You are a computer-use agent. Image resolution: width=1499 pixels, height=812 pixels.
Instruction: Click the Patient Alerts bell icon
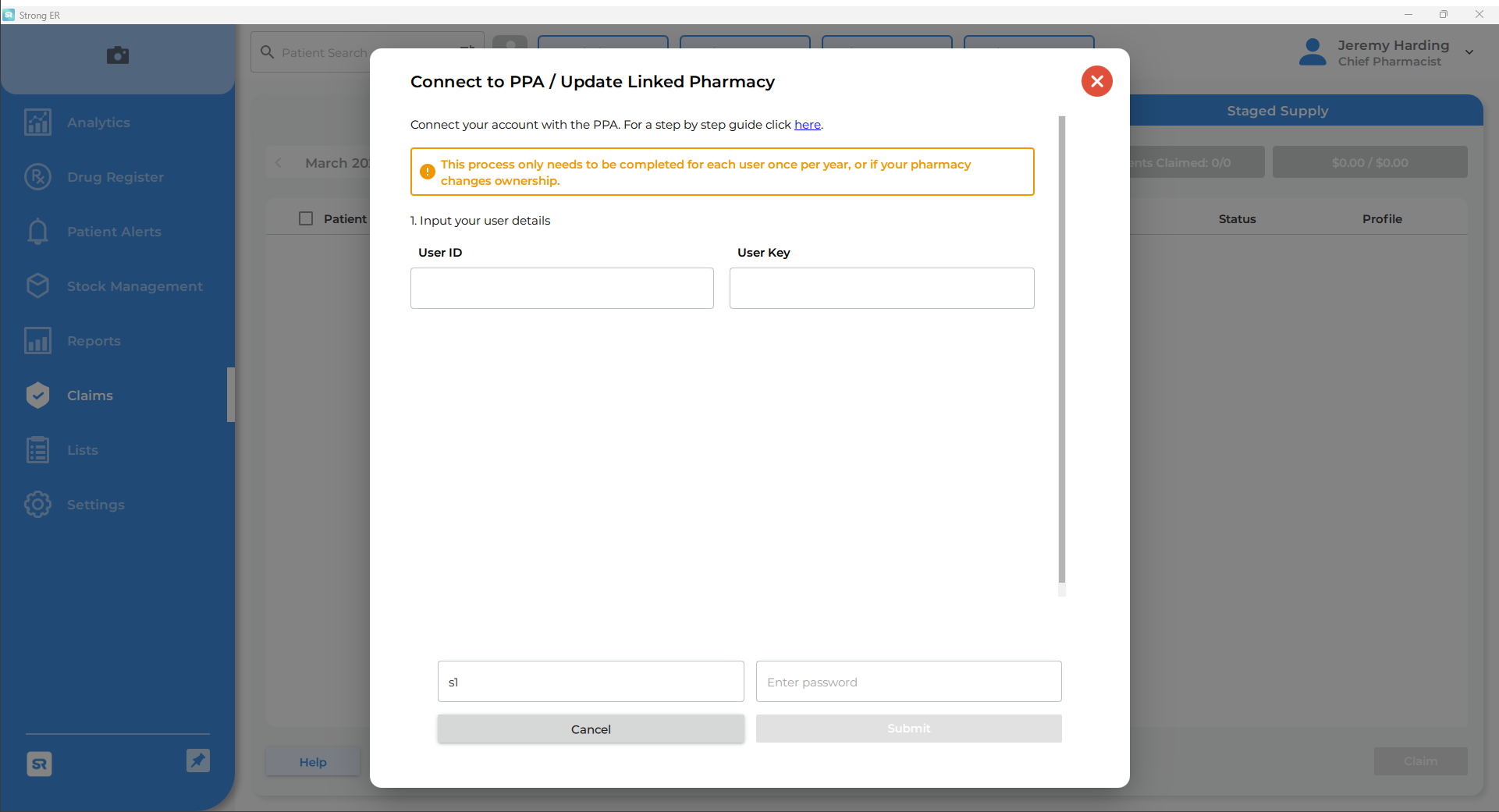(x=37, y=231)
